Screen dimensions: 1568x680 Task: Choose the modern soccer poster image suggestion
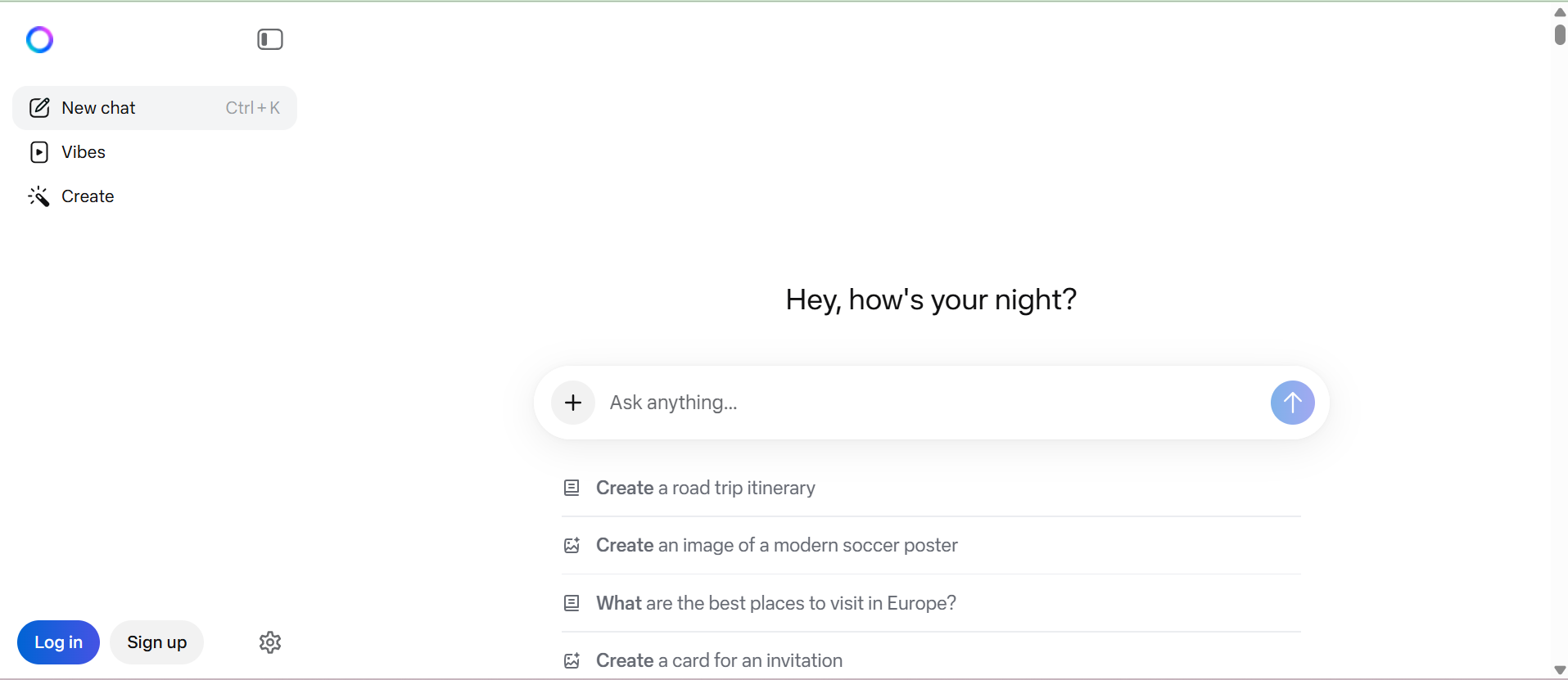(931, 545)
